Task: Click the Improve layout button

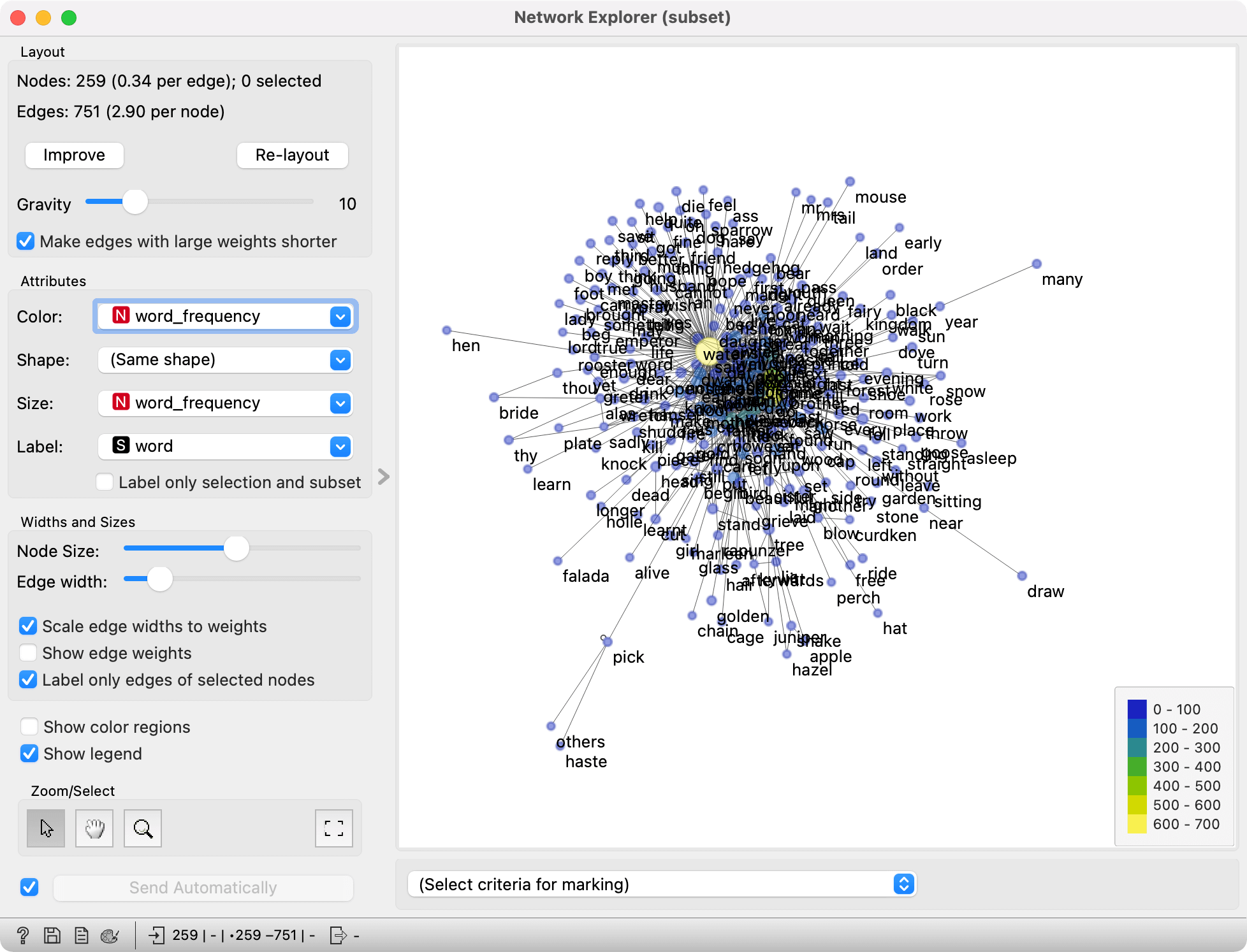Action: coord(75,155)
